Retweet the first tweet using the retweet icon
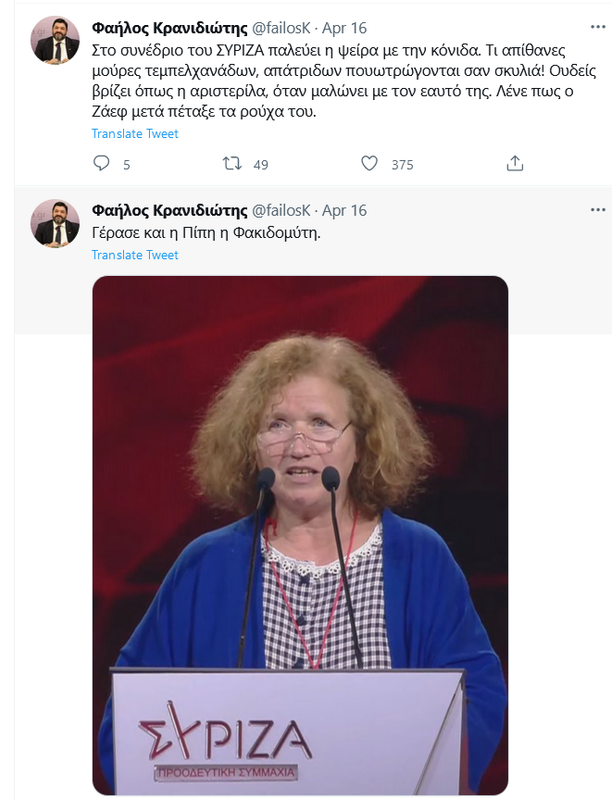This screenshot has width=612, height=800. pyautogui.click(x=230, y=164)
